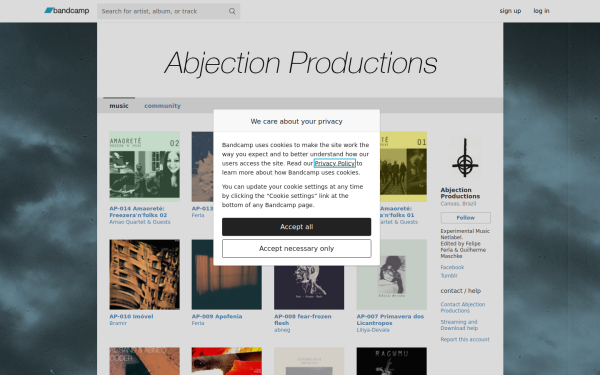Open AP-014 Amaoreté album cover
Viewport: 600px width, 375px height.
click(x=145, y=166)
